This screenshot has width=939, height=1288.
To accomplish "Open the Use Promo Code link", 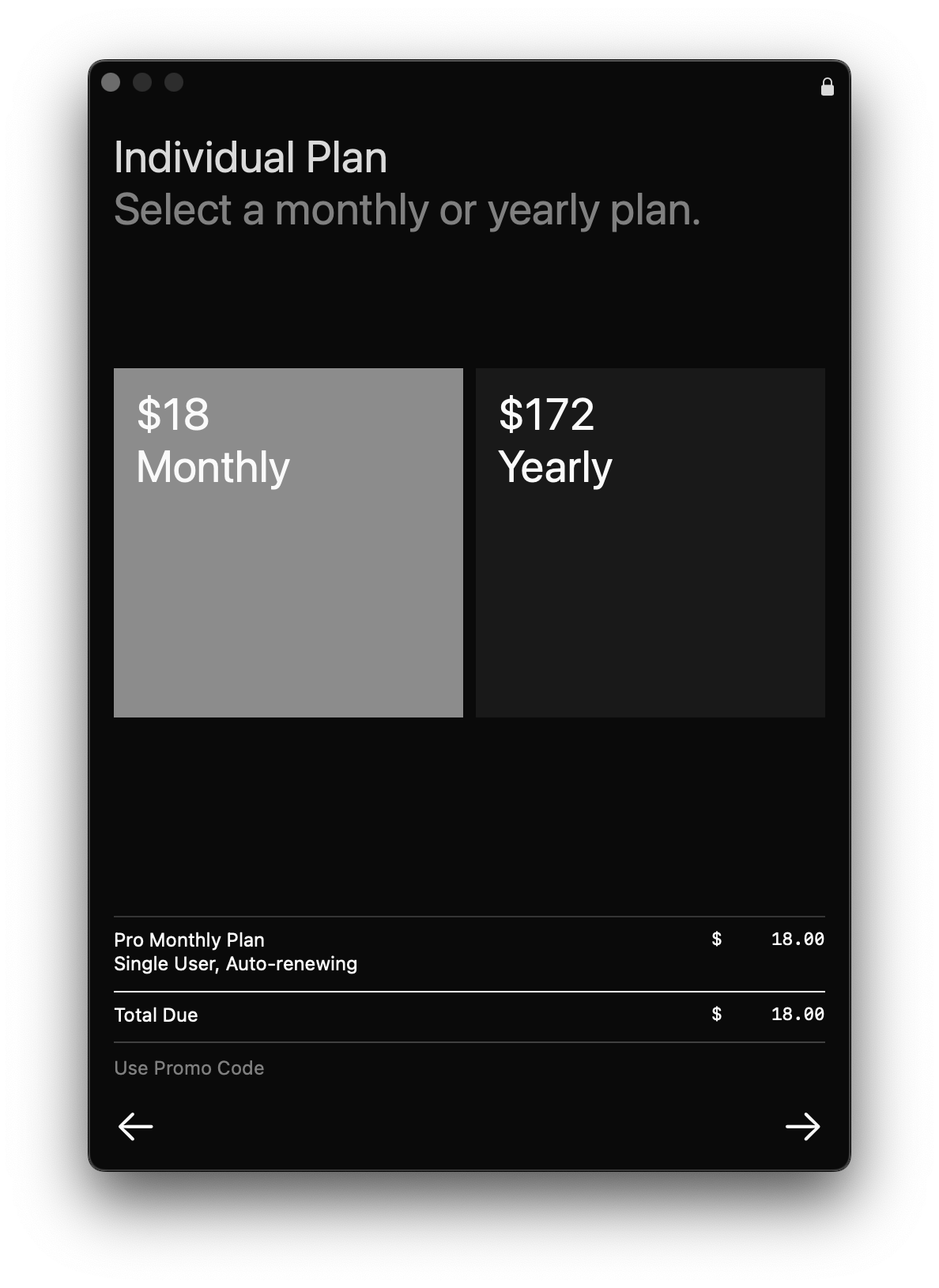I will 189,1068.
